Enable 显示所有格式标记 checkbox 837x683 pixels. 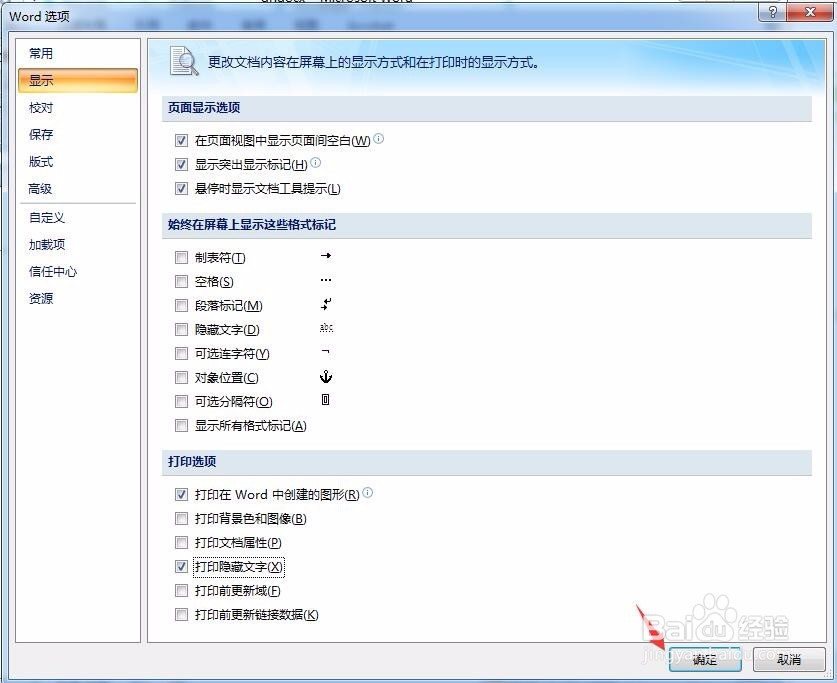[181, 425]
